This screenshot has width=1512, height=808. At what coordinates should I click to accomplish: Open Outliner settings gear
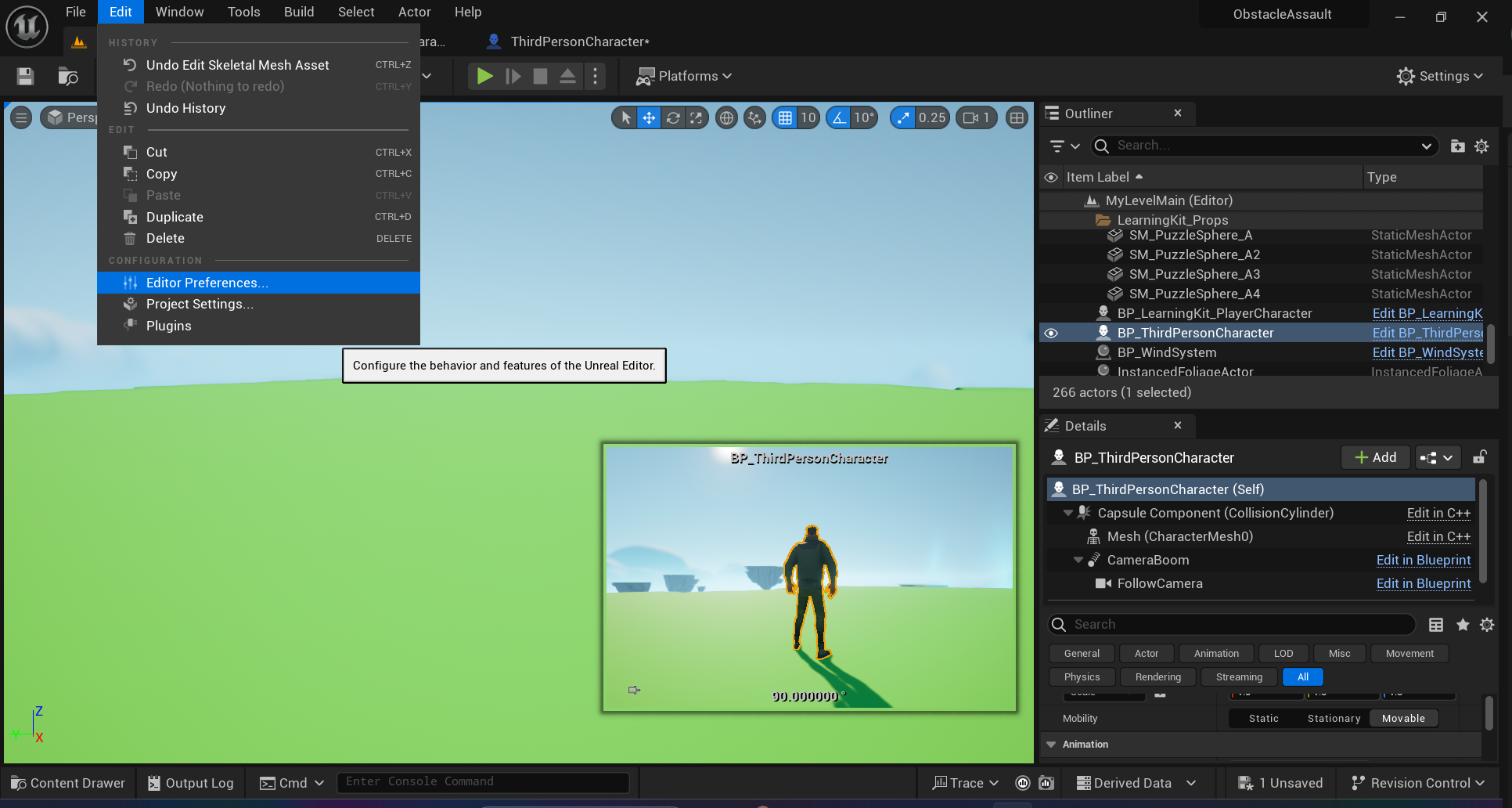(x=1481, y=146)
